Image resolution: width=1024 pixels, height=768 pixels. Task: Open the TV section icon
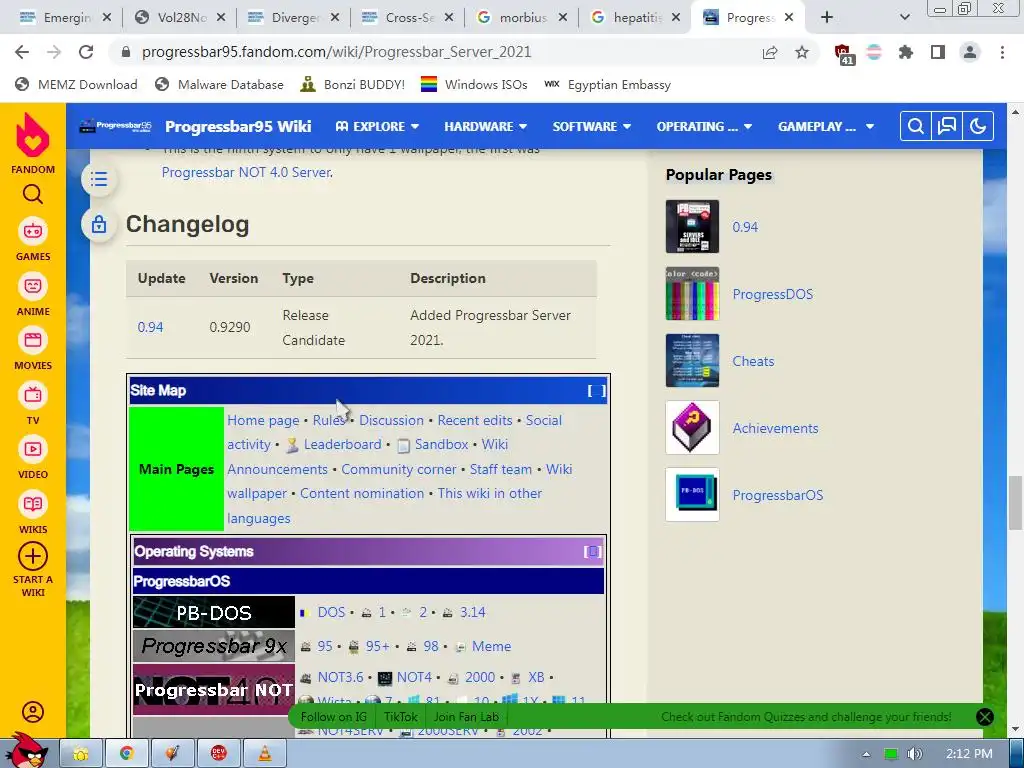pyautogui.click(x=33, y=395)
